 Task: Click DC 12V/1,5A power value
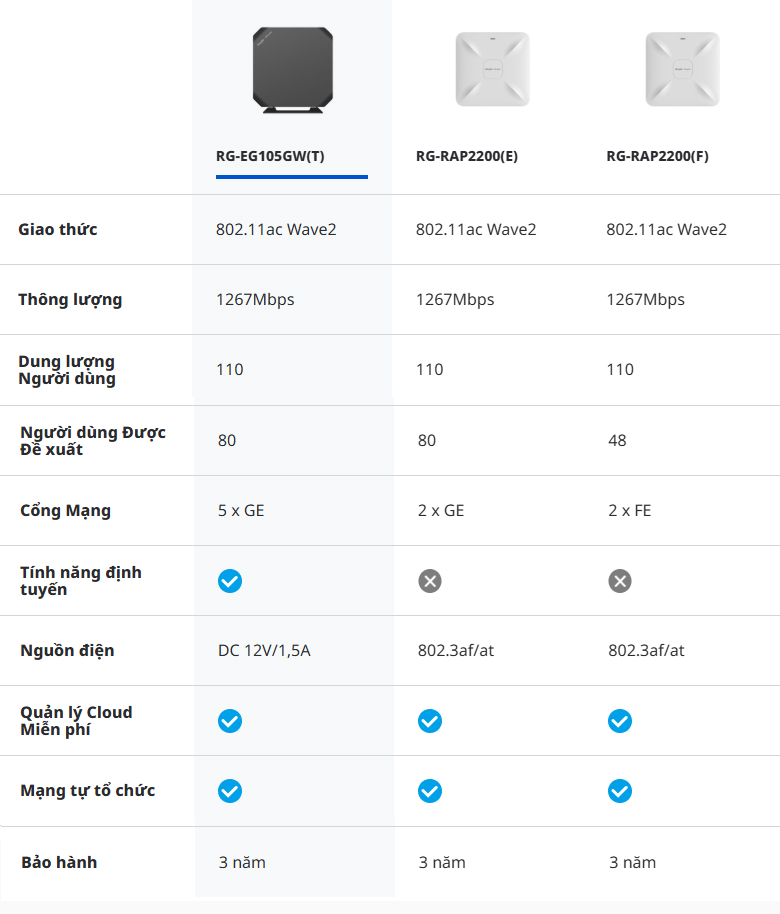click(x=264, y=651)
